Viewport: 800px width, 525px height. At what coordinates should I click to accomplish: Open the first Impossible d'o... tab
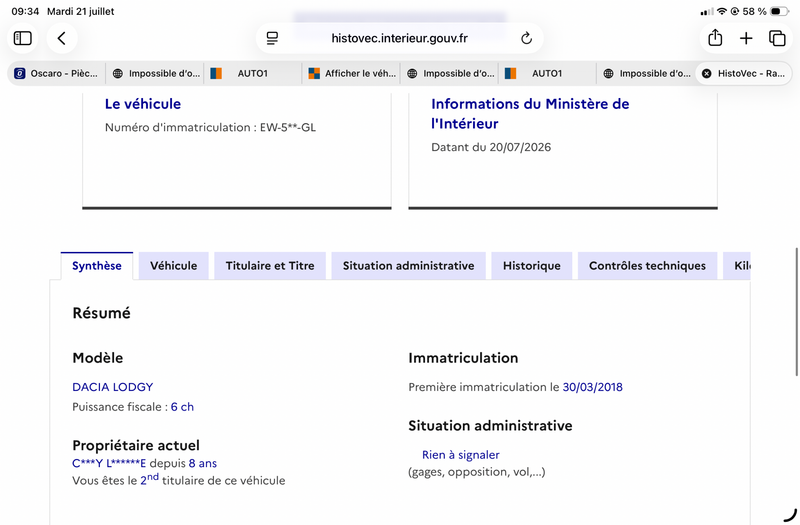tap(156, 73)
